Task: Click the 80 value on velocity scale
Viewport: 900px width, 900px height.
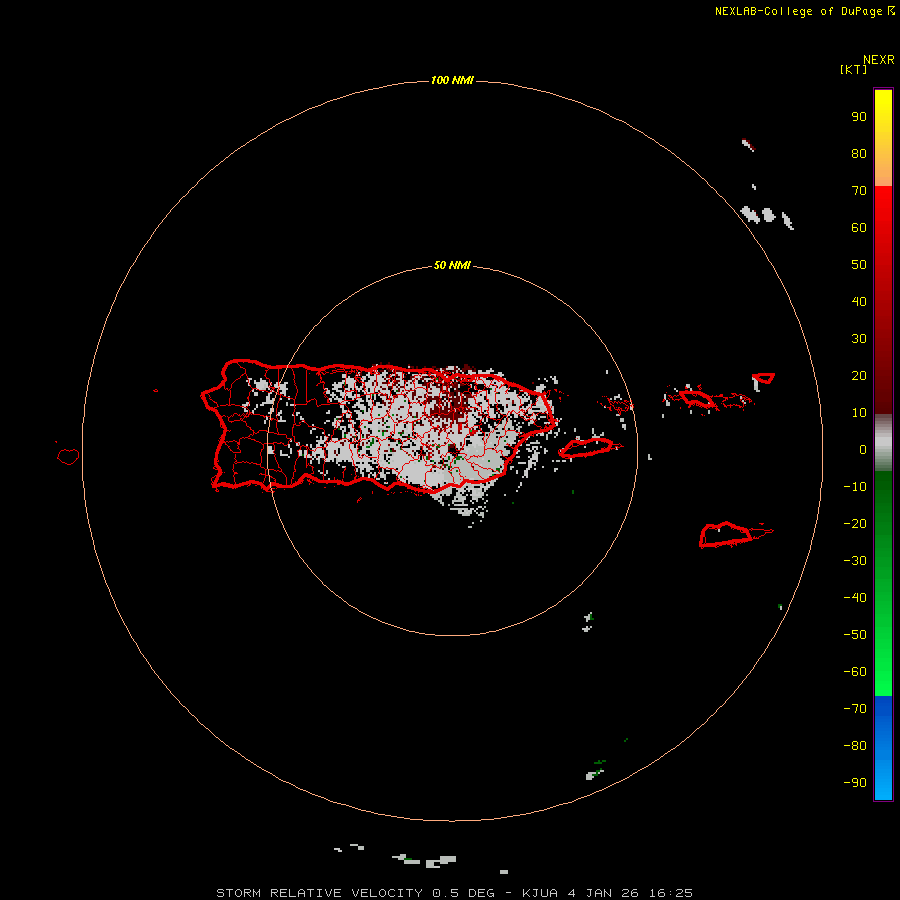Action: pos(859,153)
